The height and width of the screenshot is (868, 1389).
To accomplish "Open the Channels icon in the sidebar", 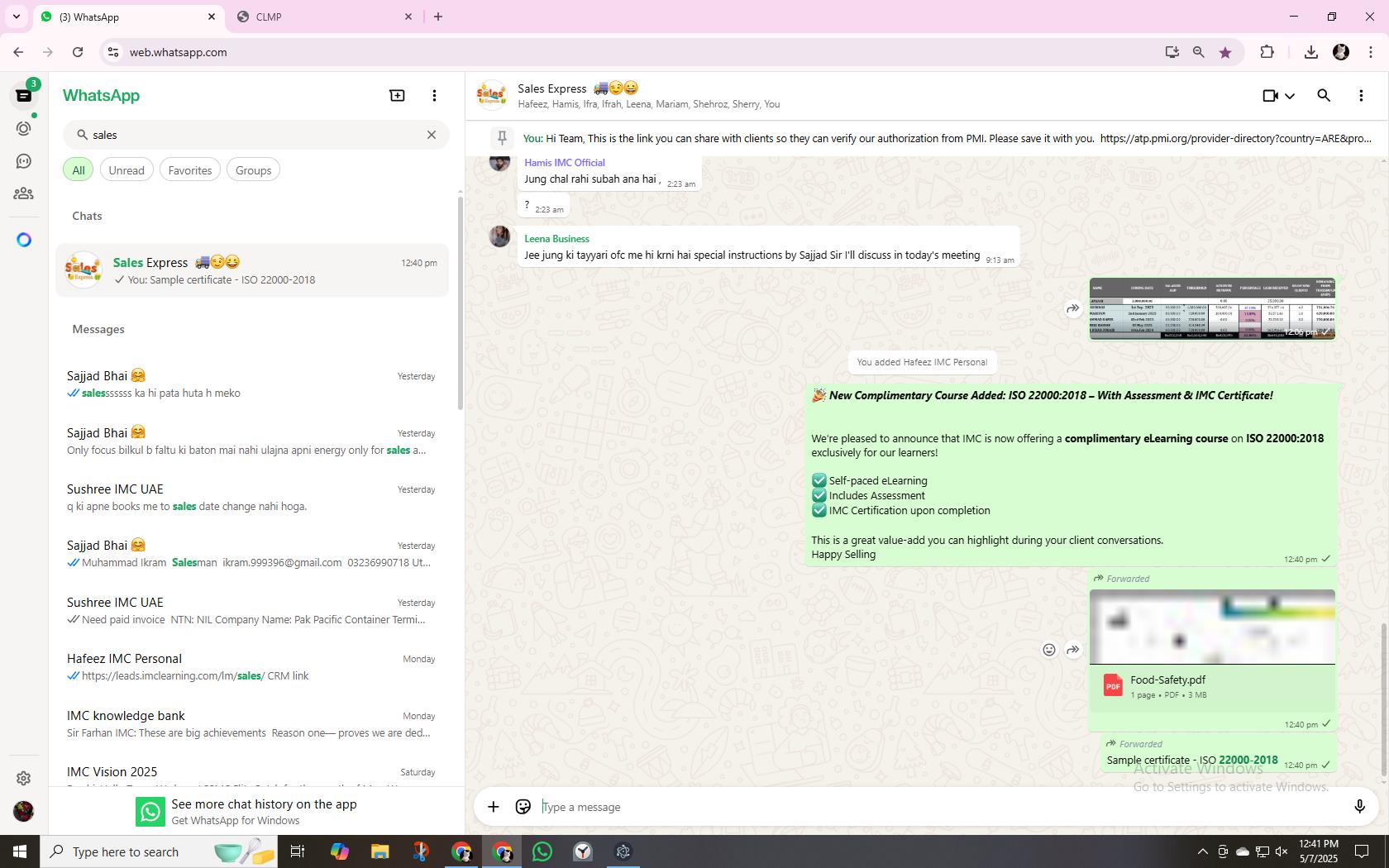I will pyautogui.click(x=24, y=161).
